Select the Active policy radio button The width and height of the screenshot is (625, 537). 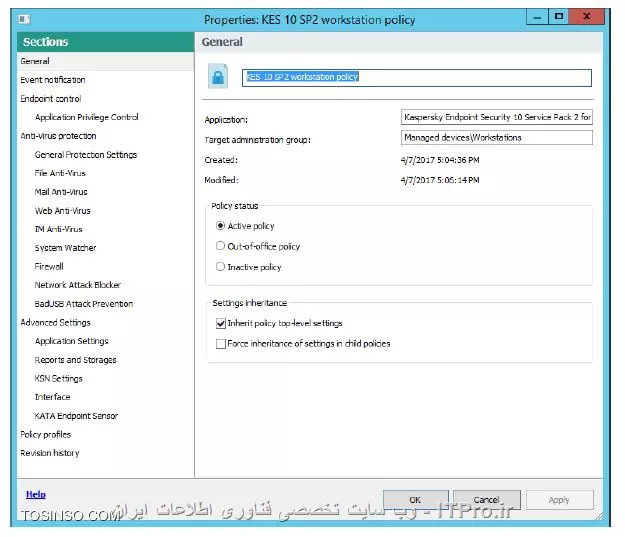(x=220, y=226)
